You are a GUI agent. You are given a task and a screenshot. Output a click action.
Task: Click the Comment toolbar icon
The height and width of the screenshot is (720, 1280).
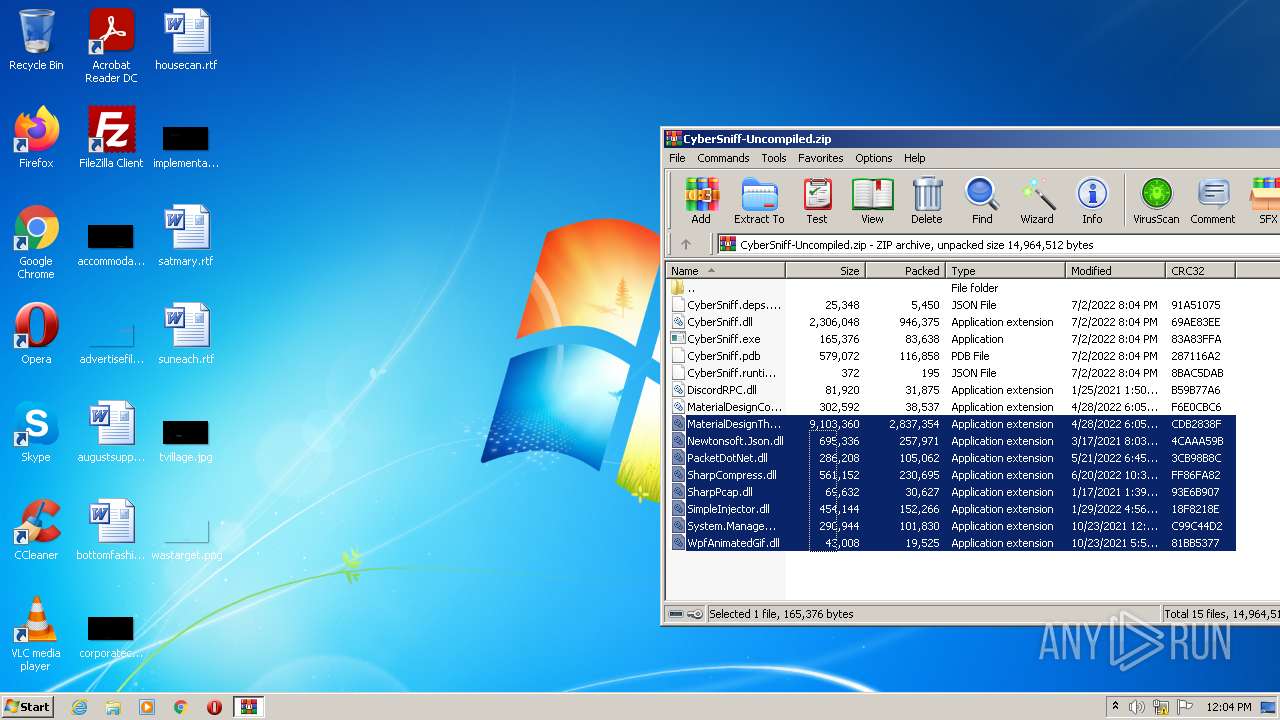(1213, 201)
